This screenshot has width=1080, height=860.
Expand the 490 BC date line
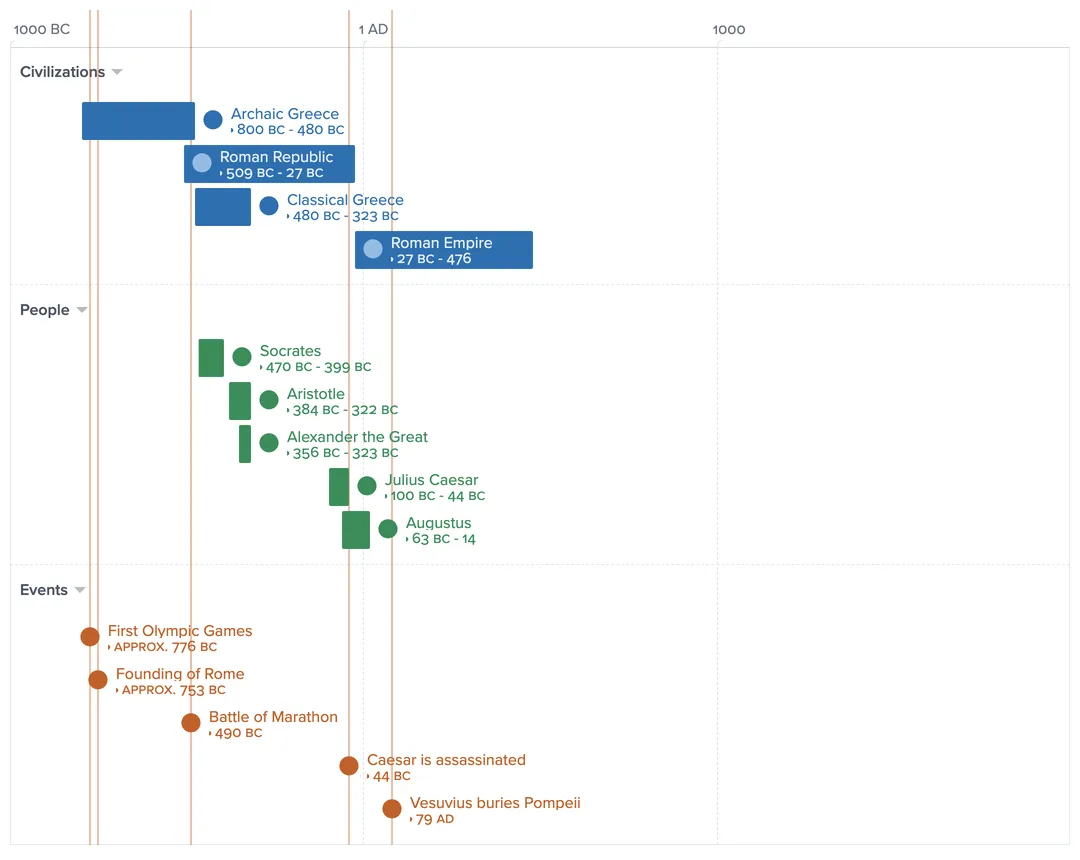click(236, 733)
